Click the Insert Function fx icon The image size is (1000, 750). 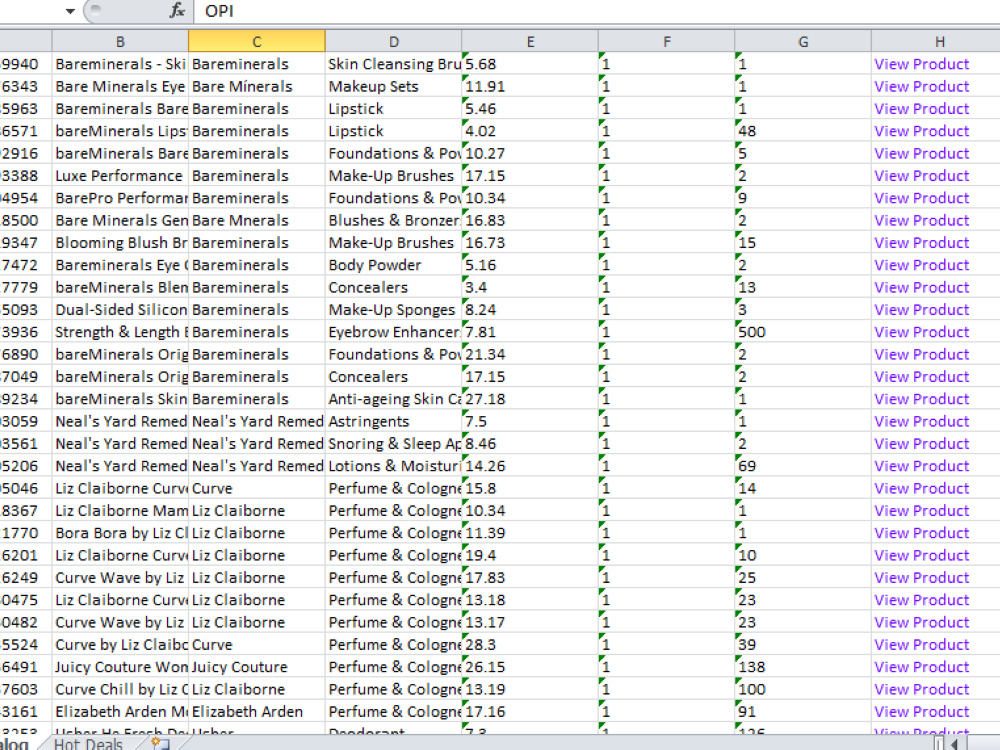(x=177, y=11)
